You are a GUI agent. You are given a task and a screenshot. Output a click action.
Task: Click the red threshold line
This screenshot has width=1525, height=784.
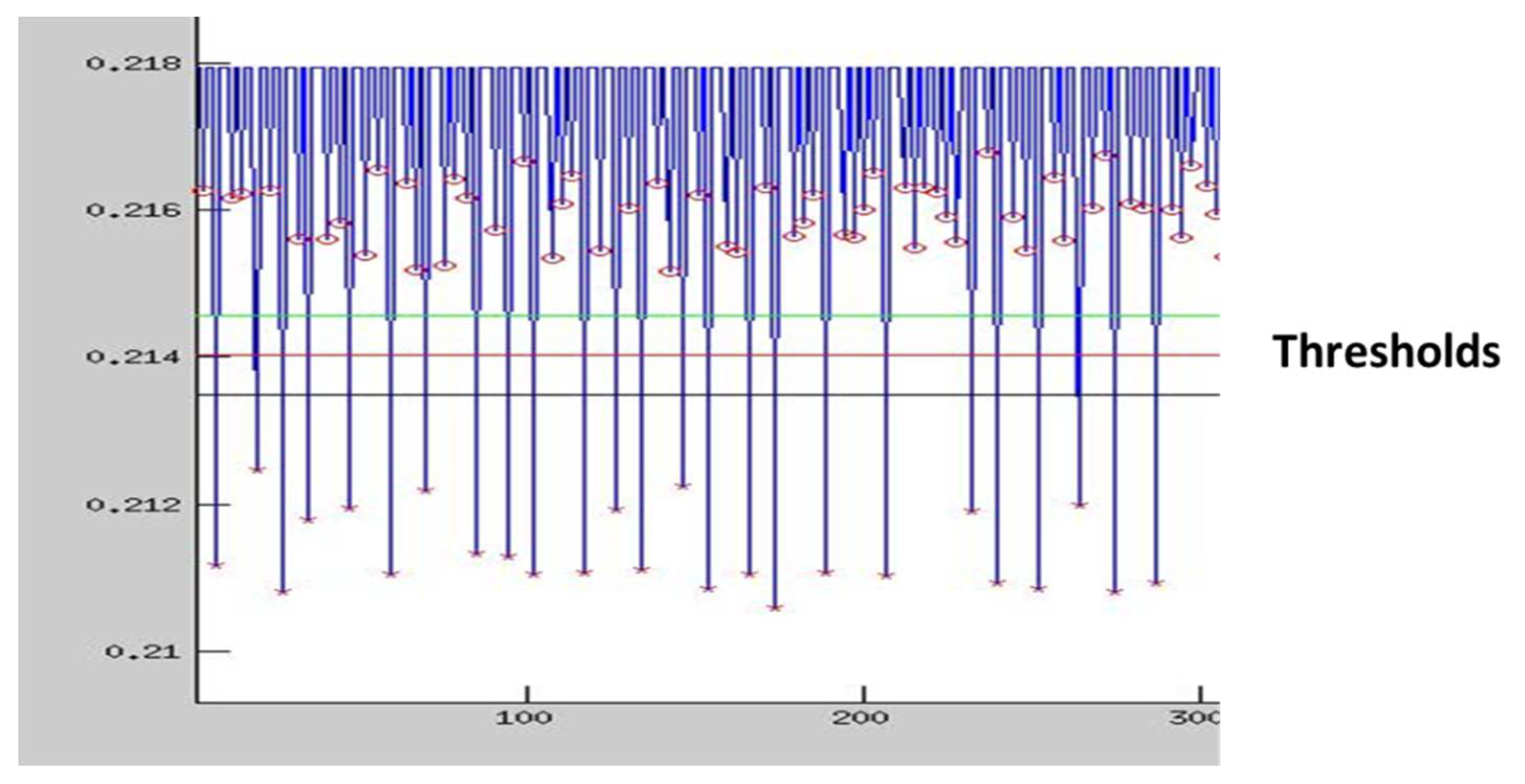coord(709,355)
